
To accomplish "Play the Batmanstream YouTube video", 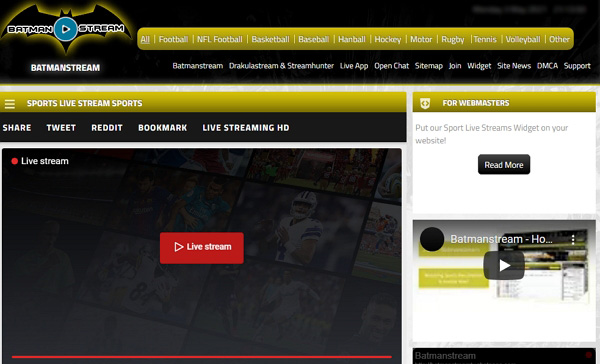I will tap(504, 265).
